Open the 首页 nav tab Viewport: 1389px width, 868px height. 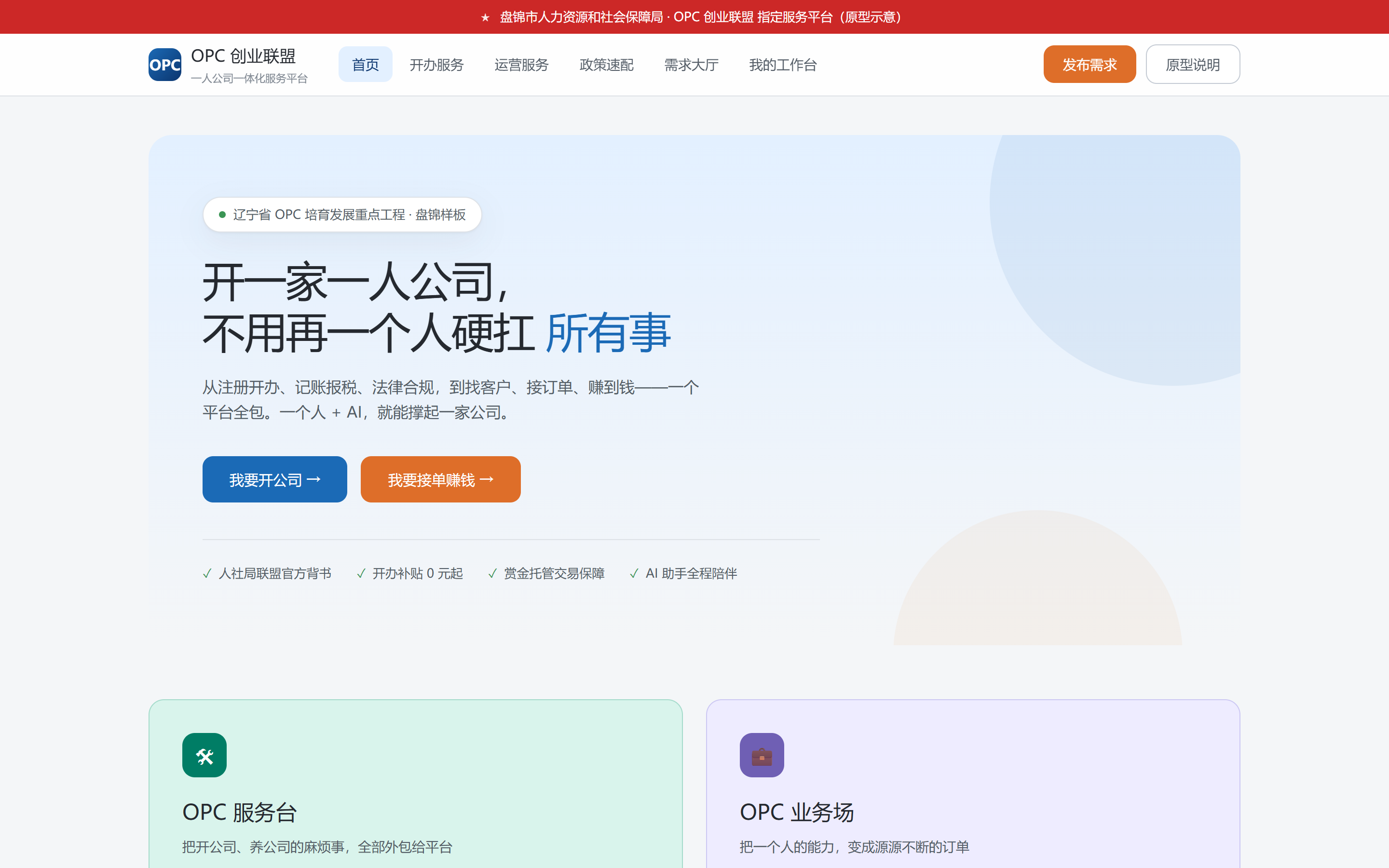(365, 64)
